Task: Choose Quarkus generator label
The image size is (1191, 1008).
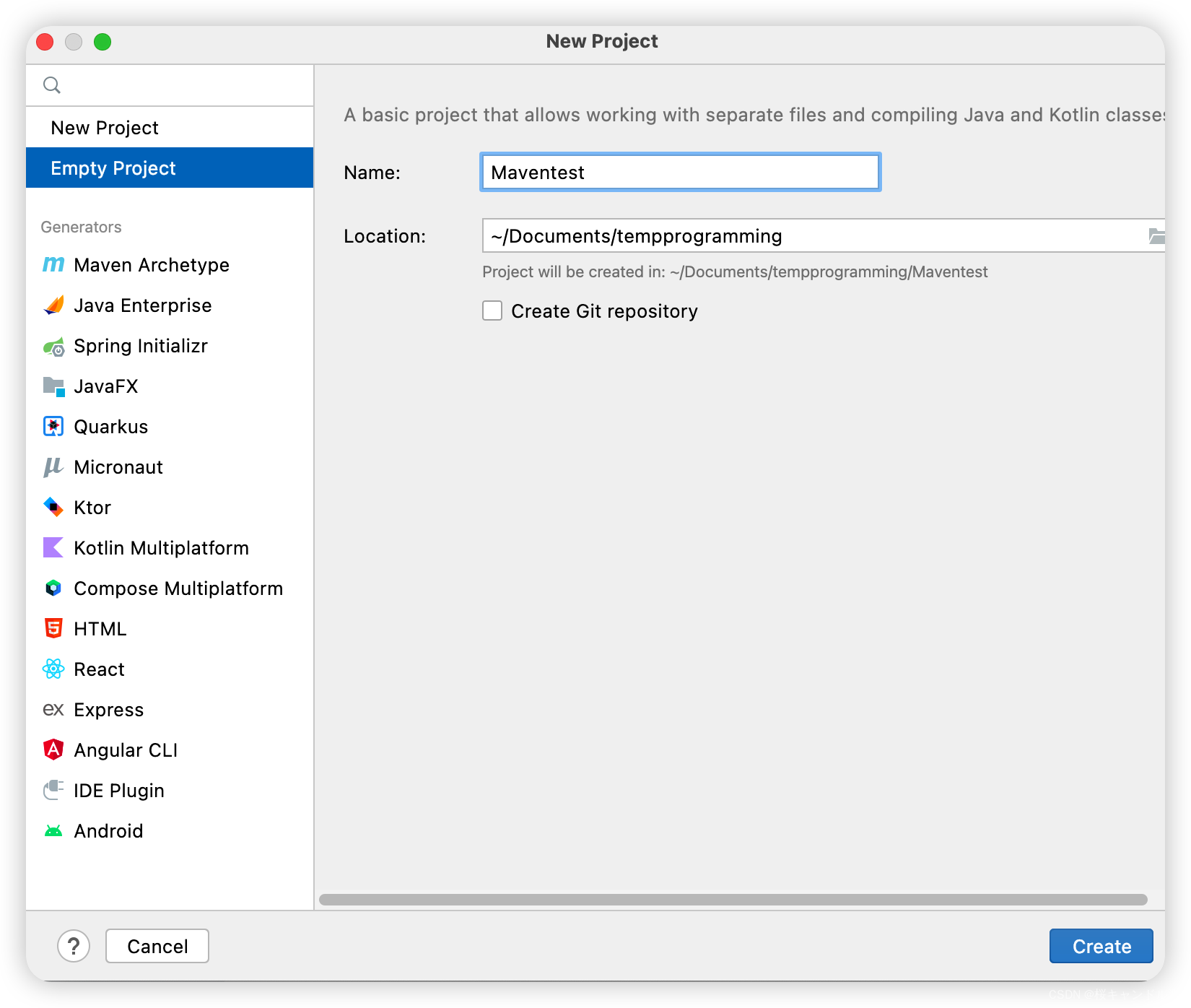Action: [111, 427]
